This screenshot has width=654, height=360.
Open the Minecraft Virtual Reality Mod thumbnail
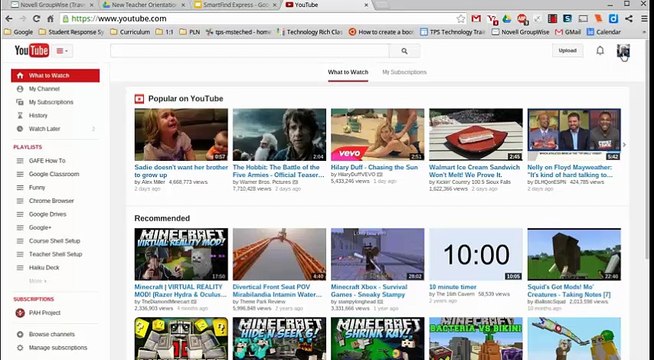click(x=181, y=254)
